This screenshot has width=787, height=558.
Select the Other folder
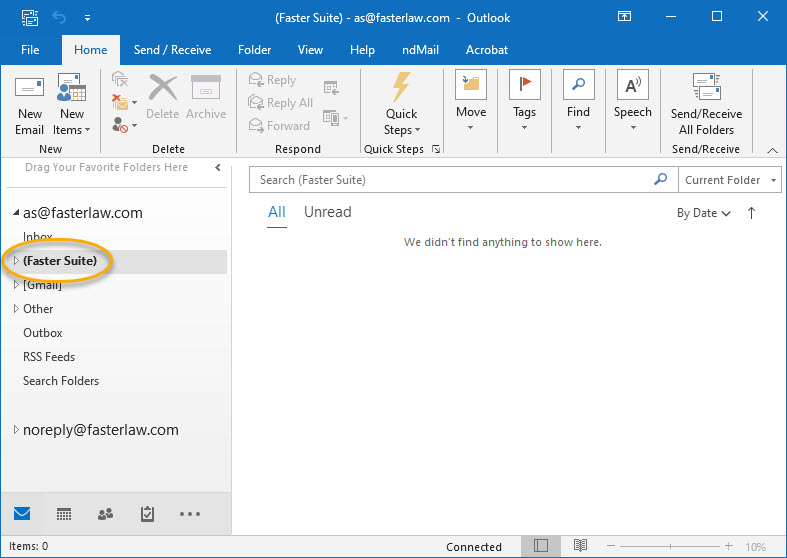pyautogui.click(x=38, y=309)
